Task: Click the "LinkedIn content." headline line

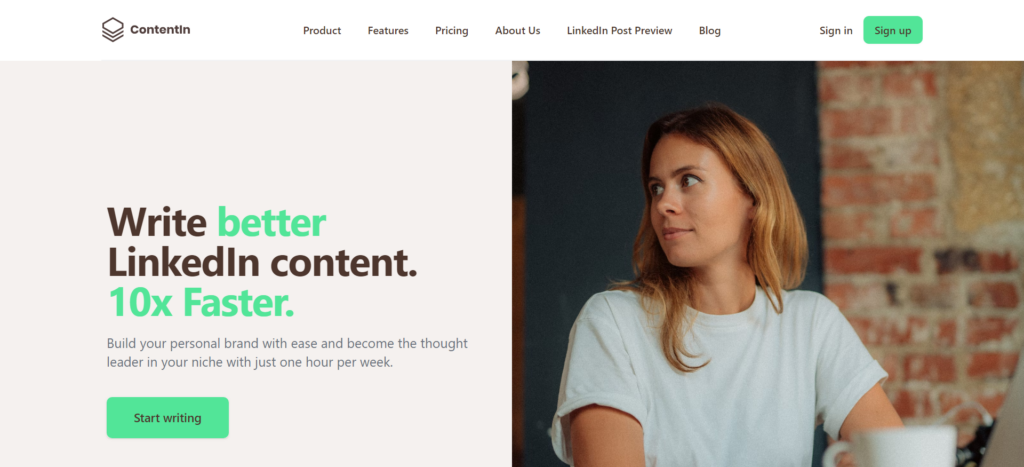Action: tap(262, 263)
